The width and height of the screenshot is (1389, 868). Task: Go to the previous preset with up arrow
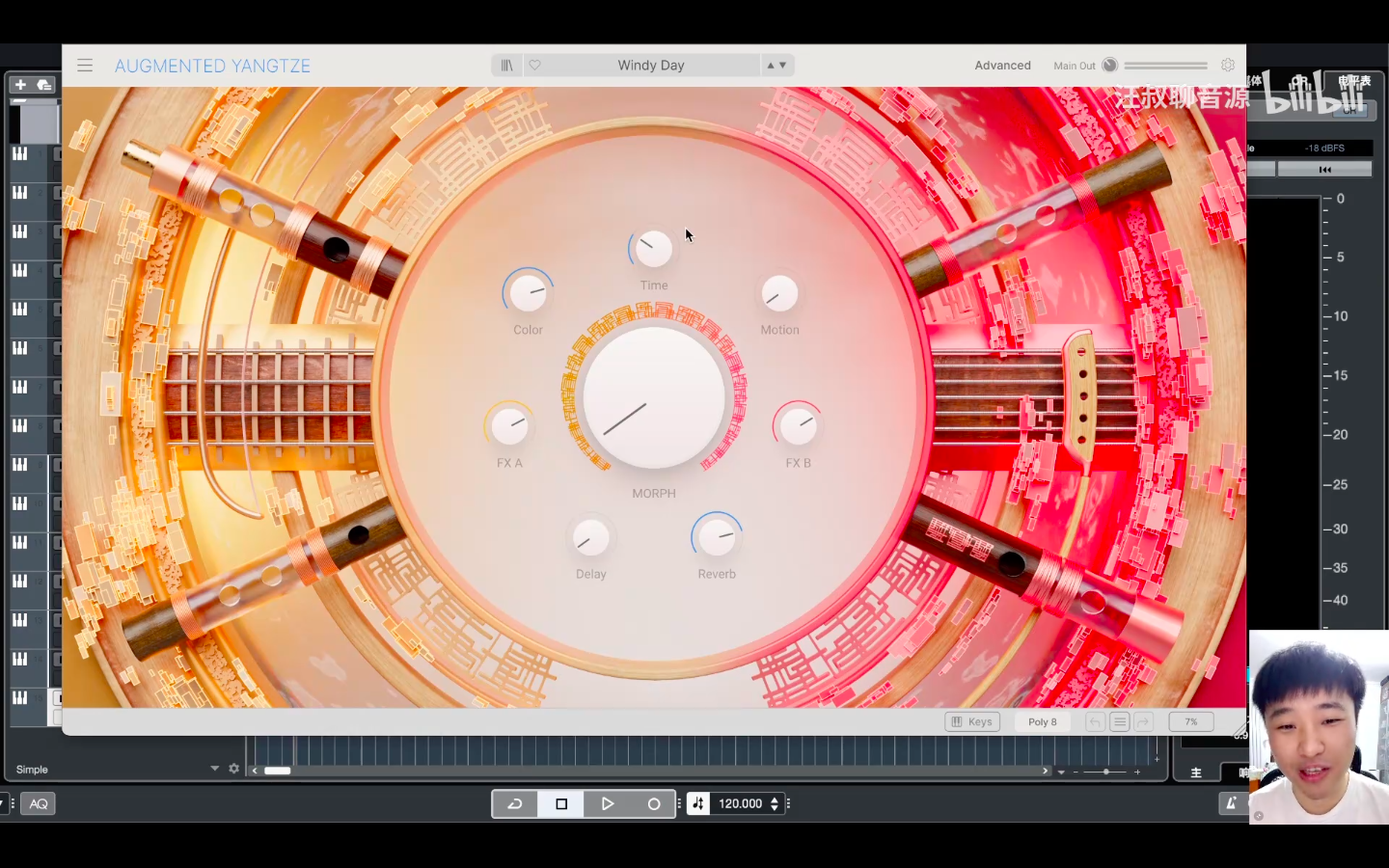click(770, 66)
